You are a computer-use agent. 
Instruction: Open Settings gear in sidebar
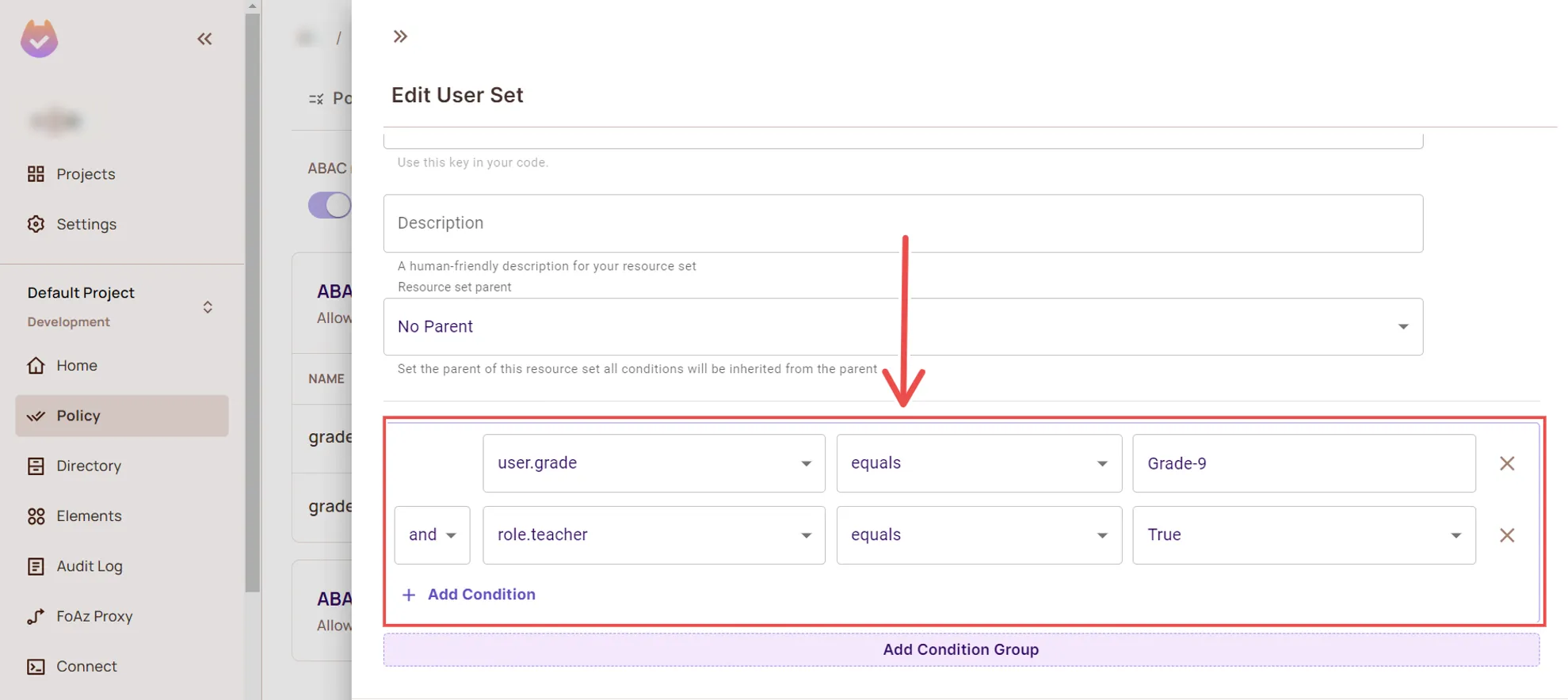36,224
